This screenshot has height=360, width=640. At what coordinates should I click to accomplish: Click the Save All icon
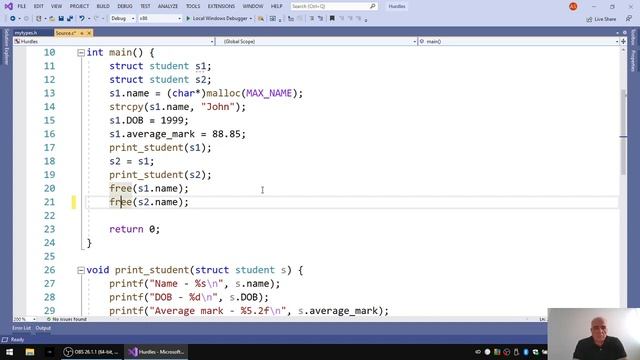pyautogui.click(x=70, y=18)
